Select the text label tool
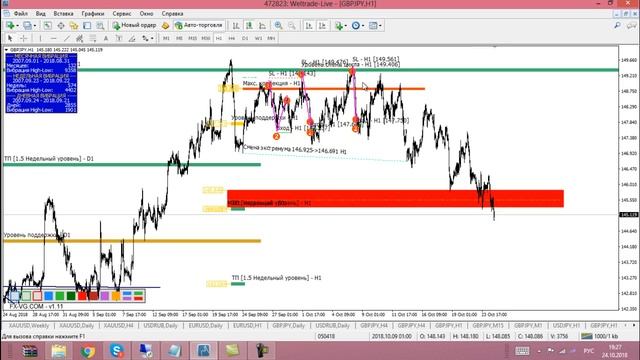The width and height of the screenshot is (640, 360). tap(119, 38)
